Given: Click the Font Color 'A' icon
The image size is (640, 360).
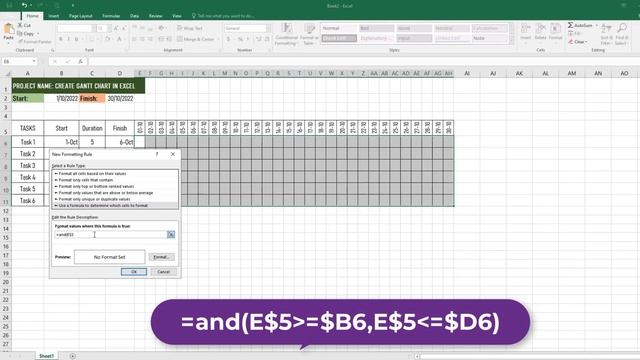Looking at the screenshot, I should point(119,39).
